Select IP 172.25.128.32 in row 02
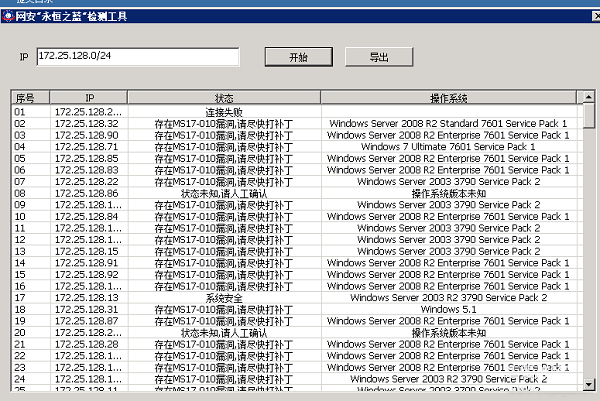Screen dimensions: 600x401 pos(87,124)
